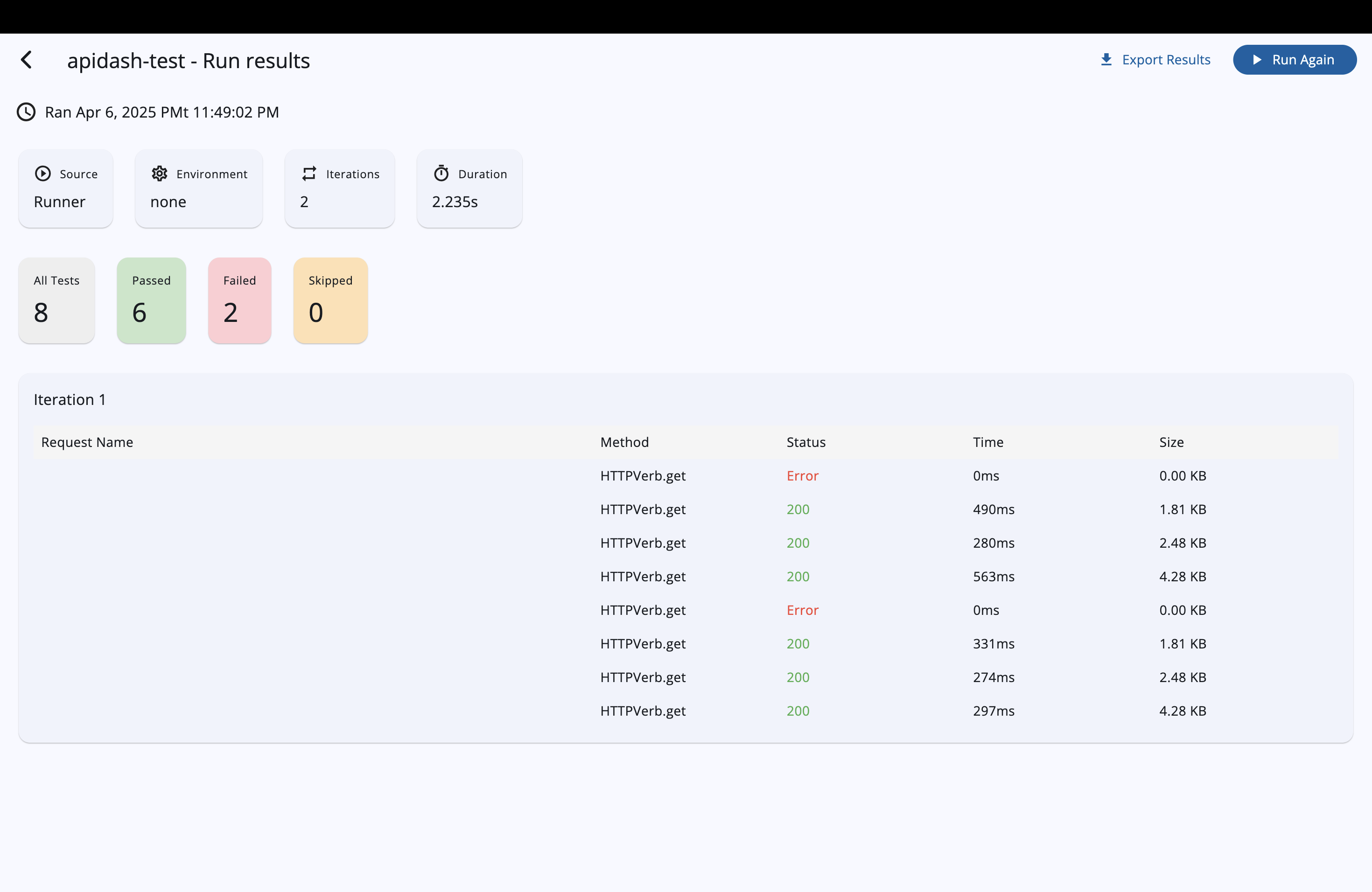
Task: Show only Failed tests card
Action: [239, 300]
